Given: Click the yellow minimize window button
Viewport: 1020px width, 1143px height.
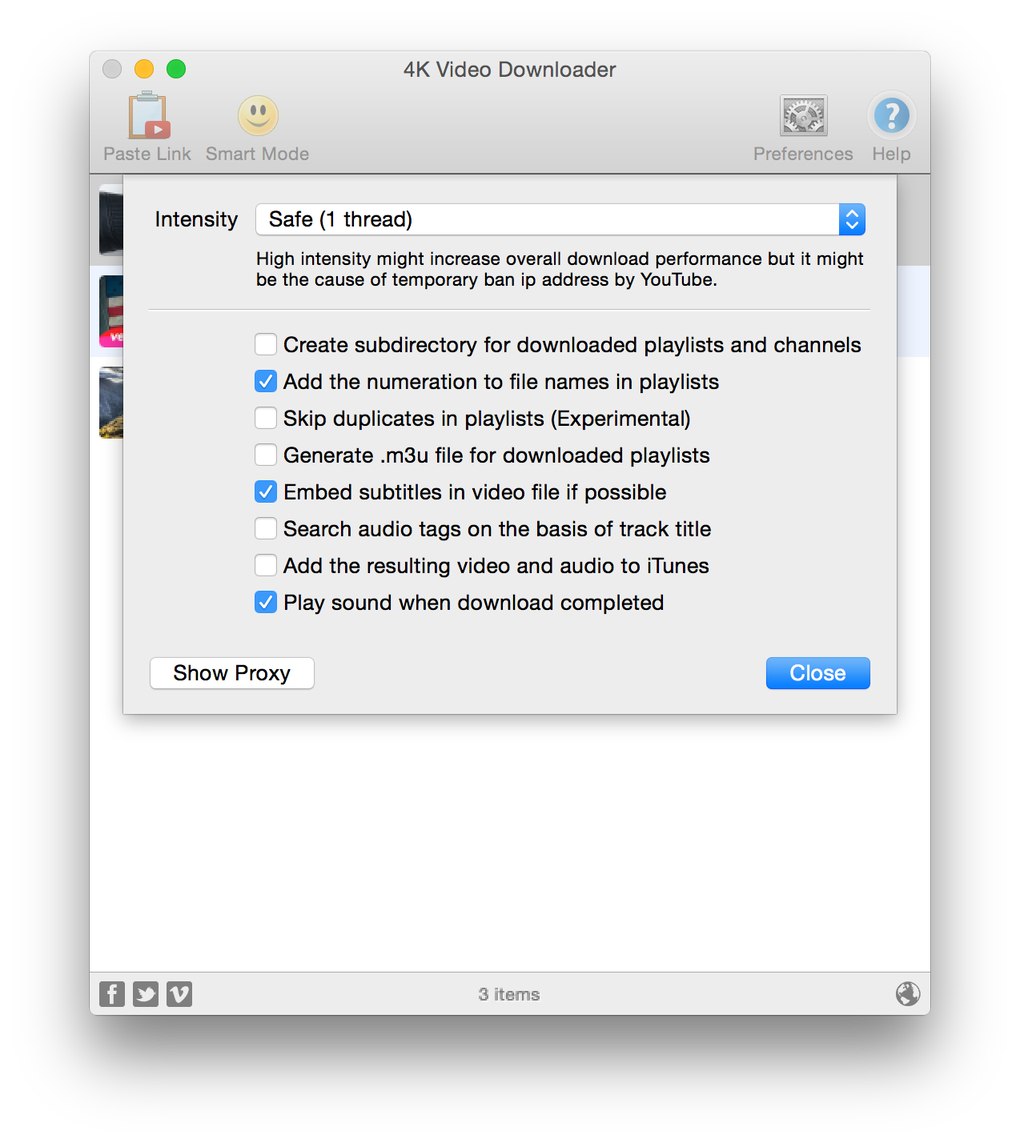Looking at the screenshot, I should tap(144, 69).
